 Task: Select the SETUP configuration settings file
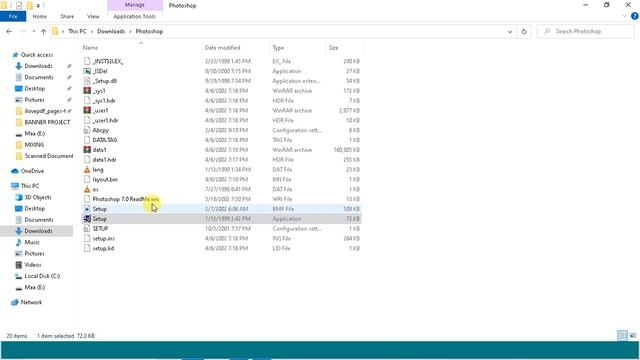point(100,229)
